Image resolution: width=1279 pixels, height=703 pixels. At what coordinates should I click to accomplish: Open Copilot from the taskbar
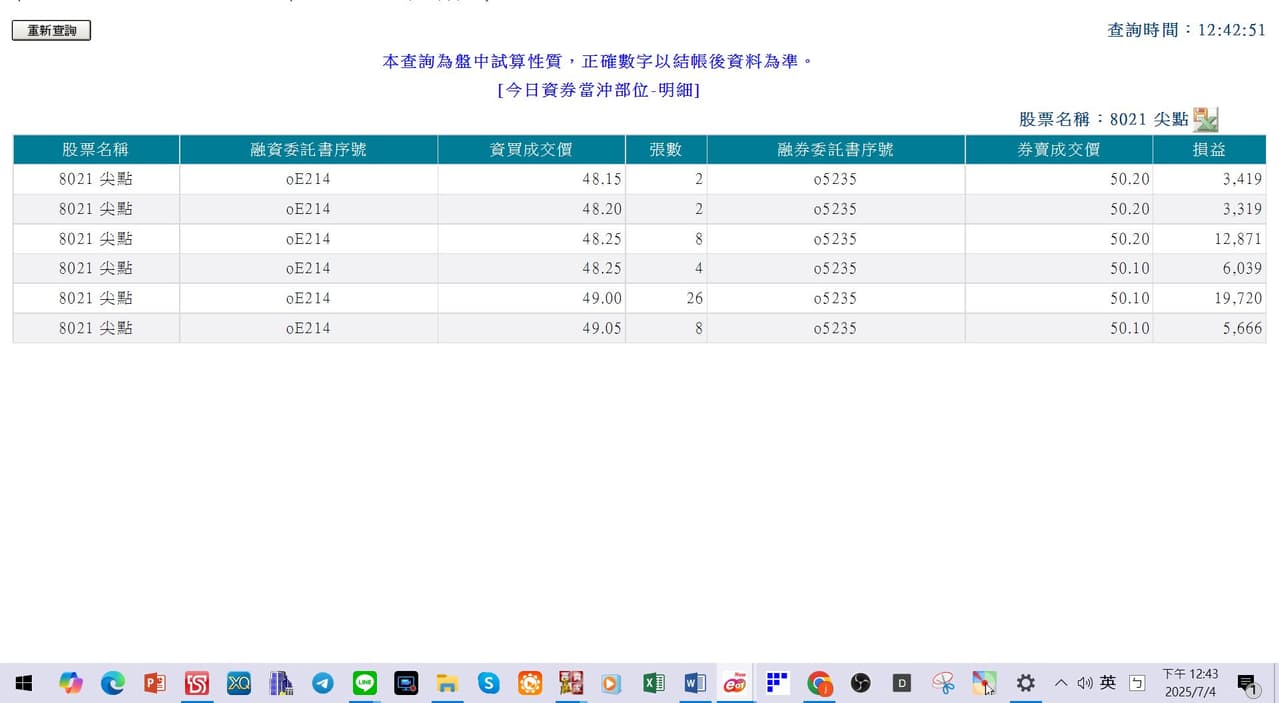(x=70, y=683)
